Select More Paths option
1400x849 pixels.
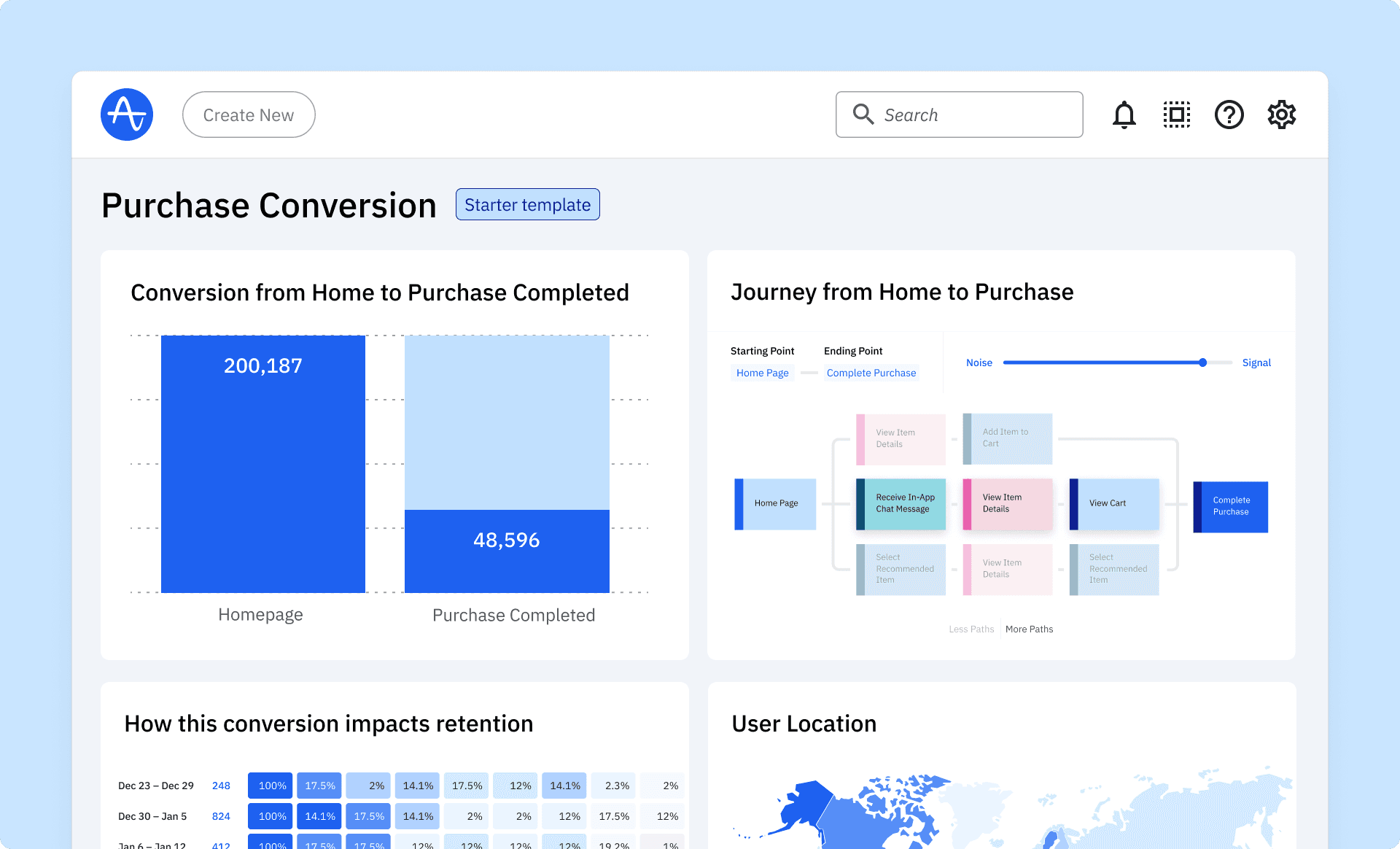point(1029,629)
